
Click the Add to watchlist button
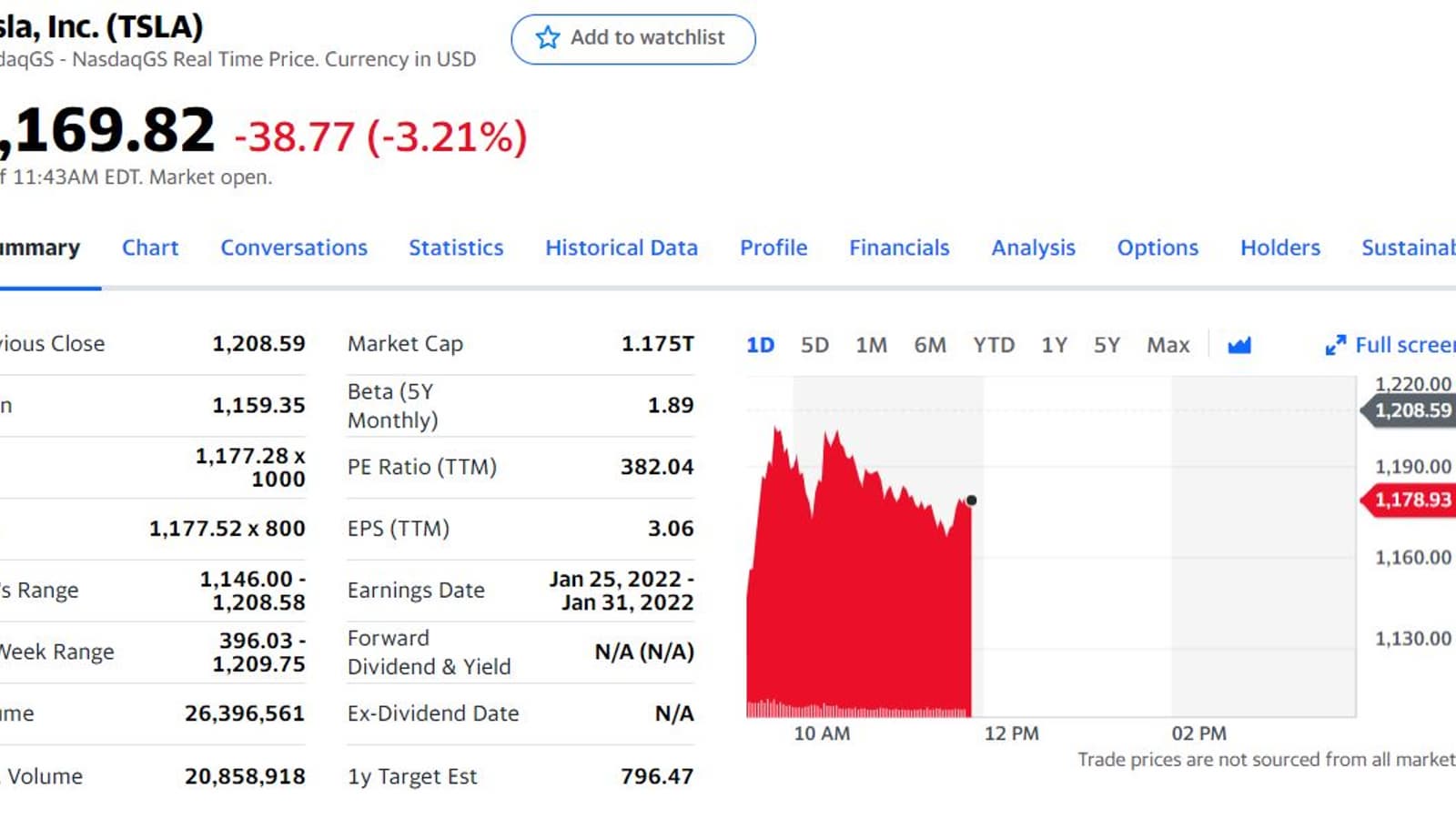pyautogui.click(x=633, y=39)
